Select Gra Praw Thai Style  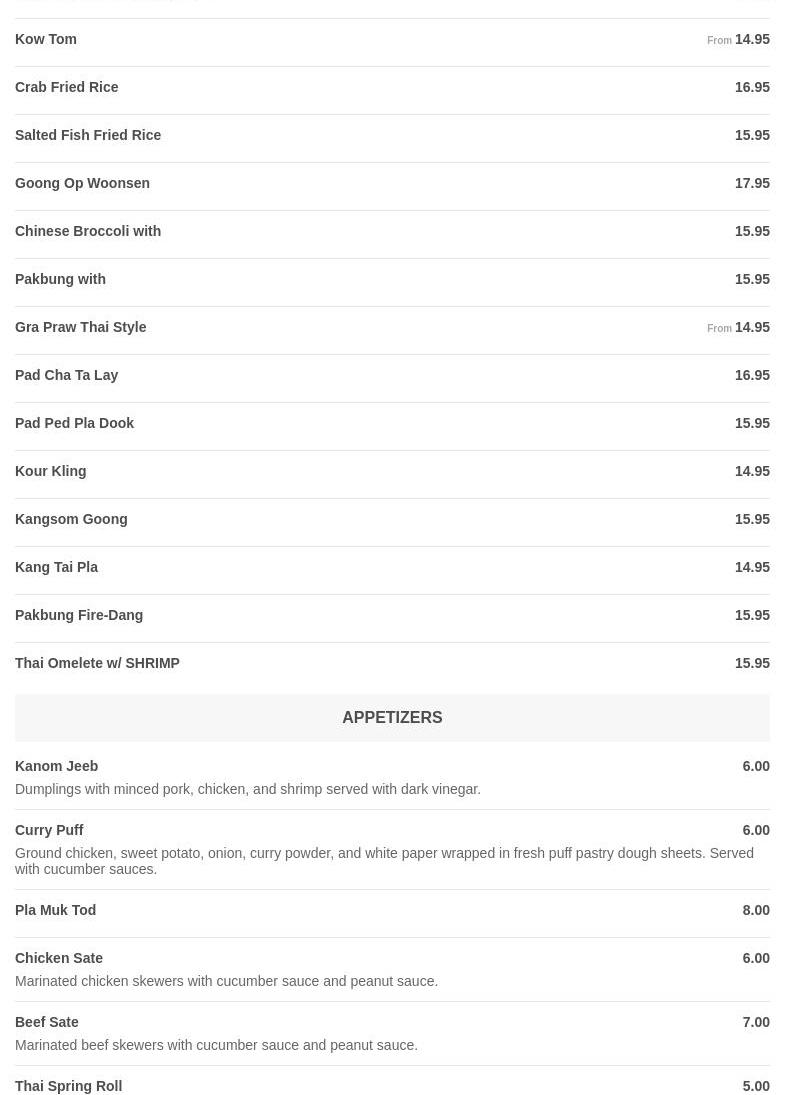coord(81,327)
